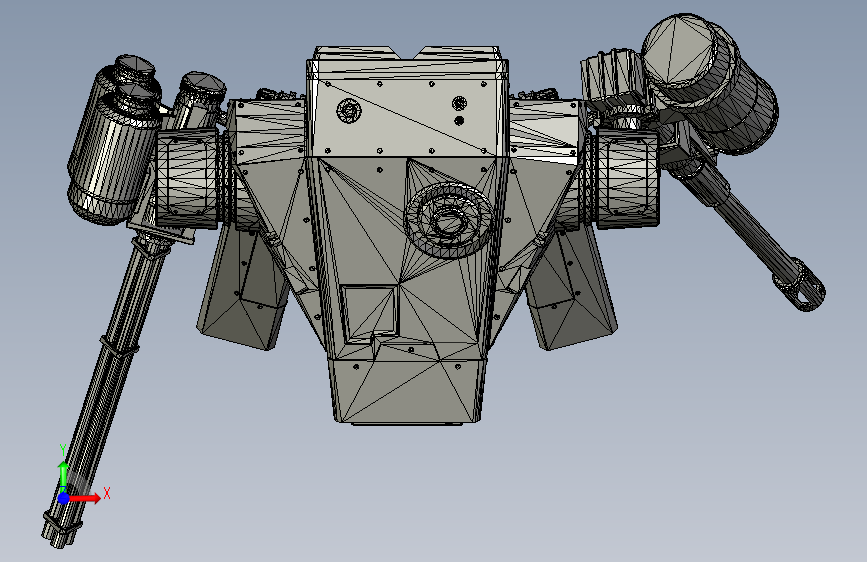This screenshot has height=562, width=867.
Task: Click the blue Z axis dot of the triad
Action: (64, 498)
